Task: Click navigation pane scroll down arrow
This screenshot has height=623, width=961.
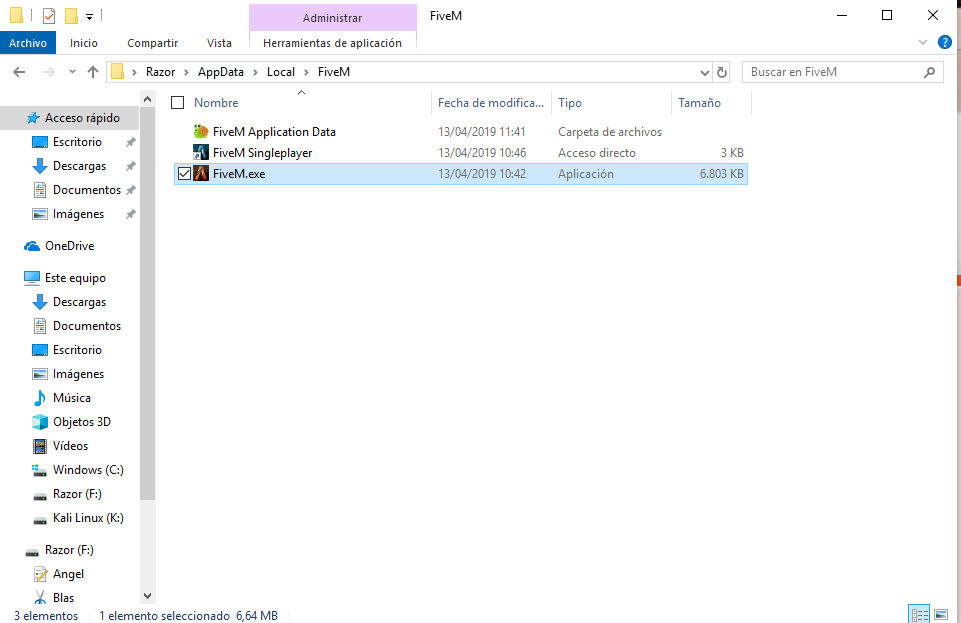Action: click(147, 595)
